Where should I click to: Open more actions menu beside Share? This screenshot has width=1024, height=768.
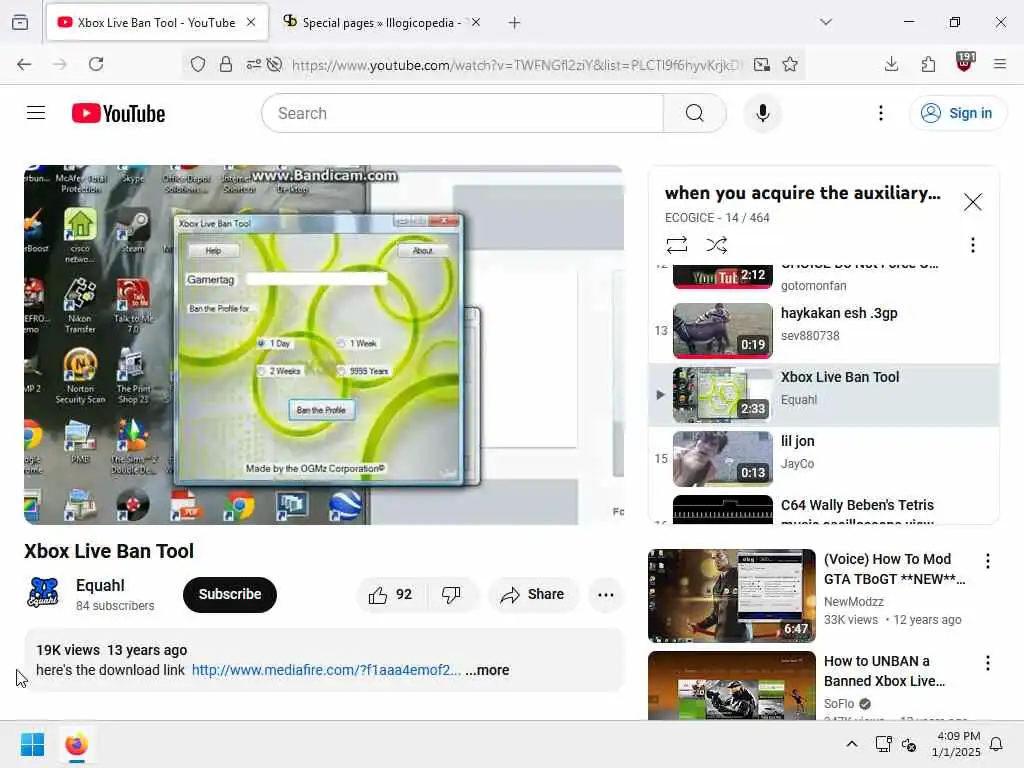pos(605,594)
